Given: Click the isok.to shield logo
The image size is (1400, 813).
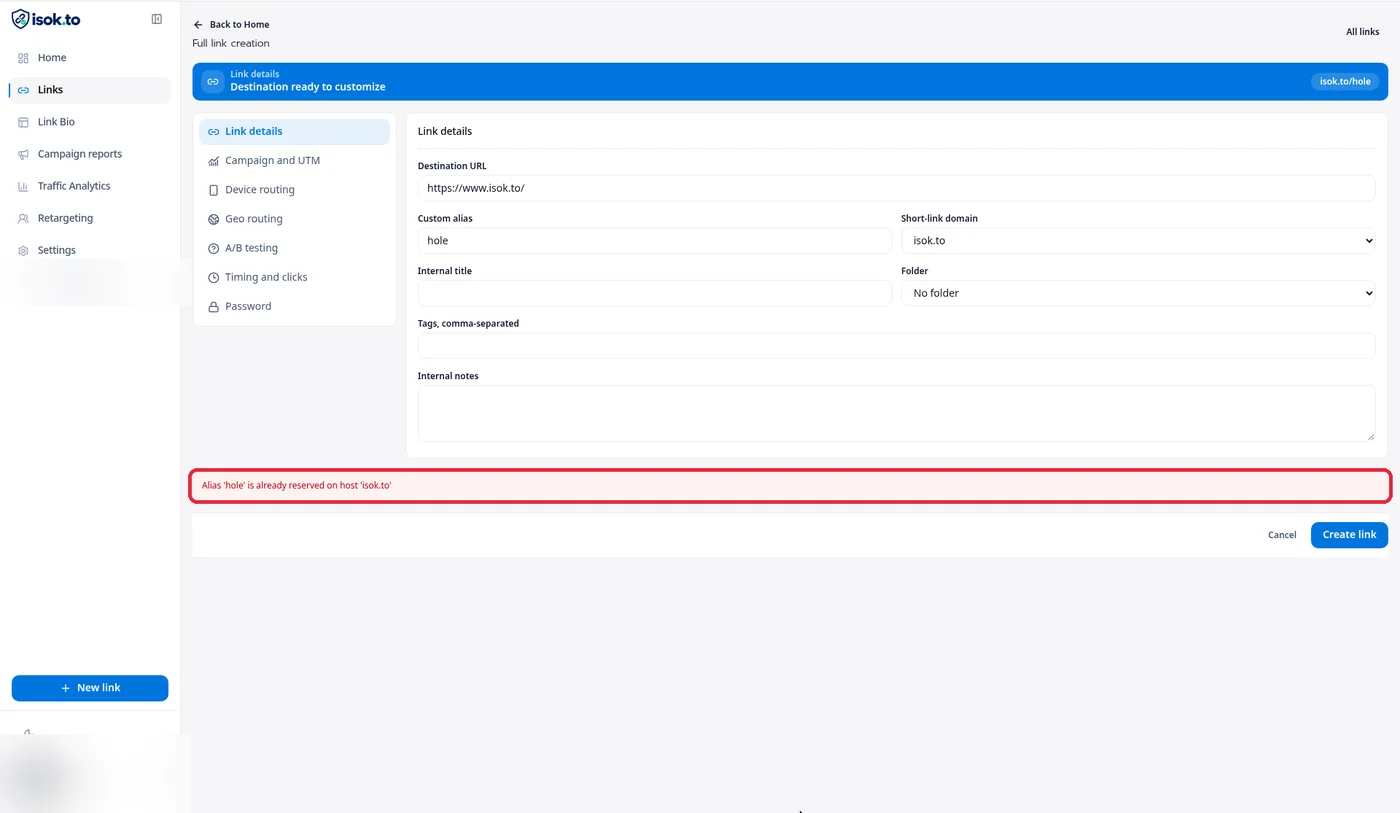Looking at the screenshot, I should pos(20,19).
